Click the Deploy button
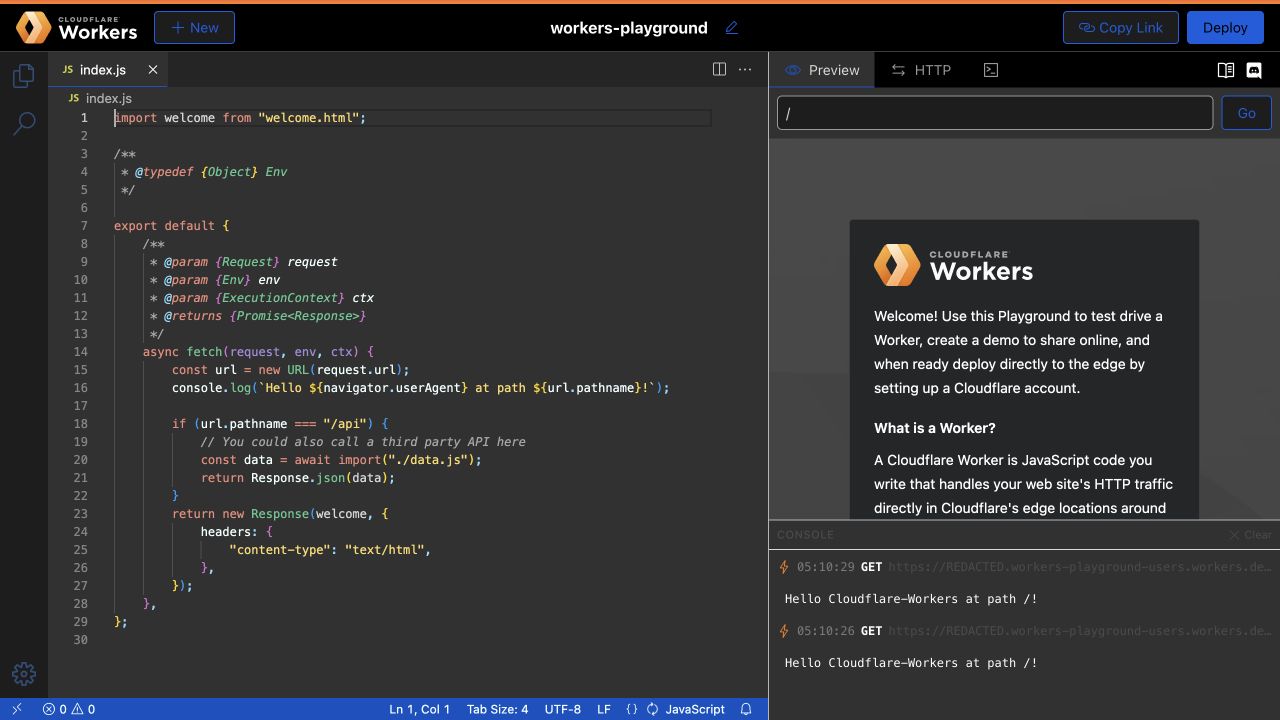Viewport: 1280px width, 720px height. 1225,28
